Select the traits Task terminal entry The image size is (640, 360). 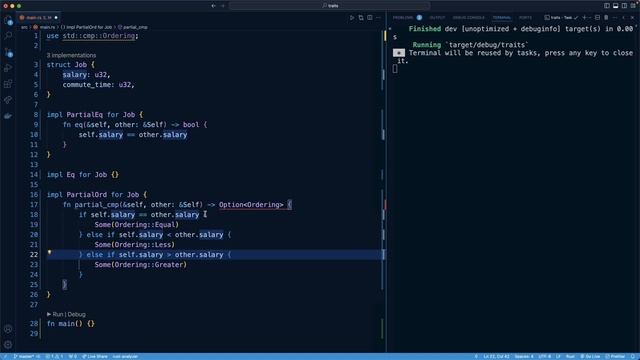(561, 18)
